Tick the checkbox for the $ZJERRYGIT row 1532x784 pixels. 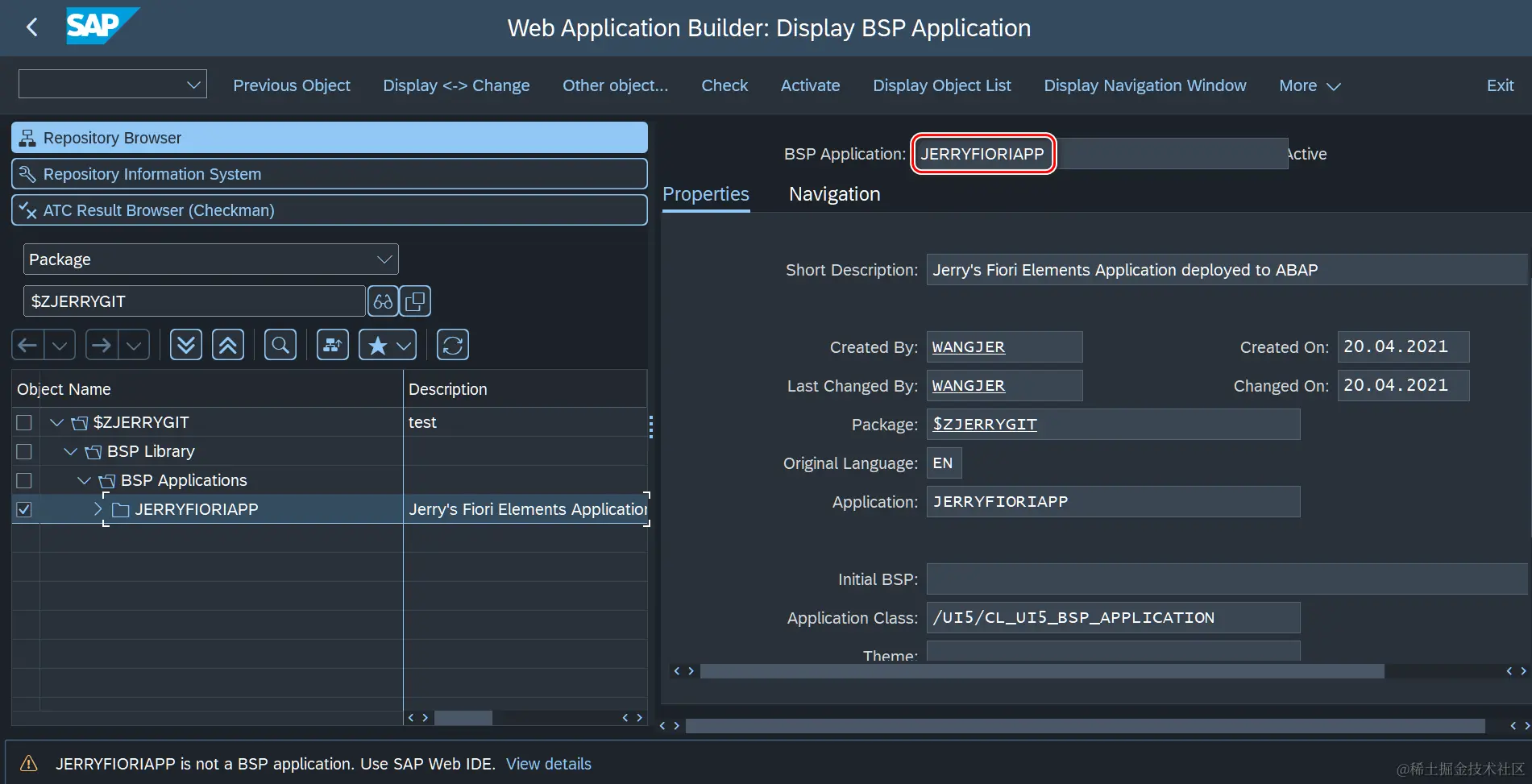point(24,422)
